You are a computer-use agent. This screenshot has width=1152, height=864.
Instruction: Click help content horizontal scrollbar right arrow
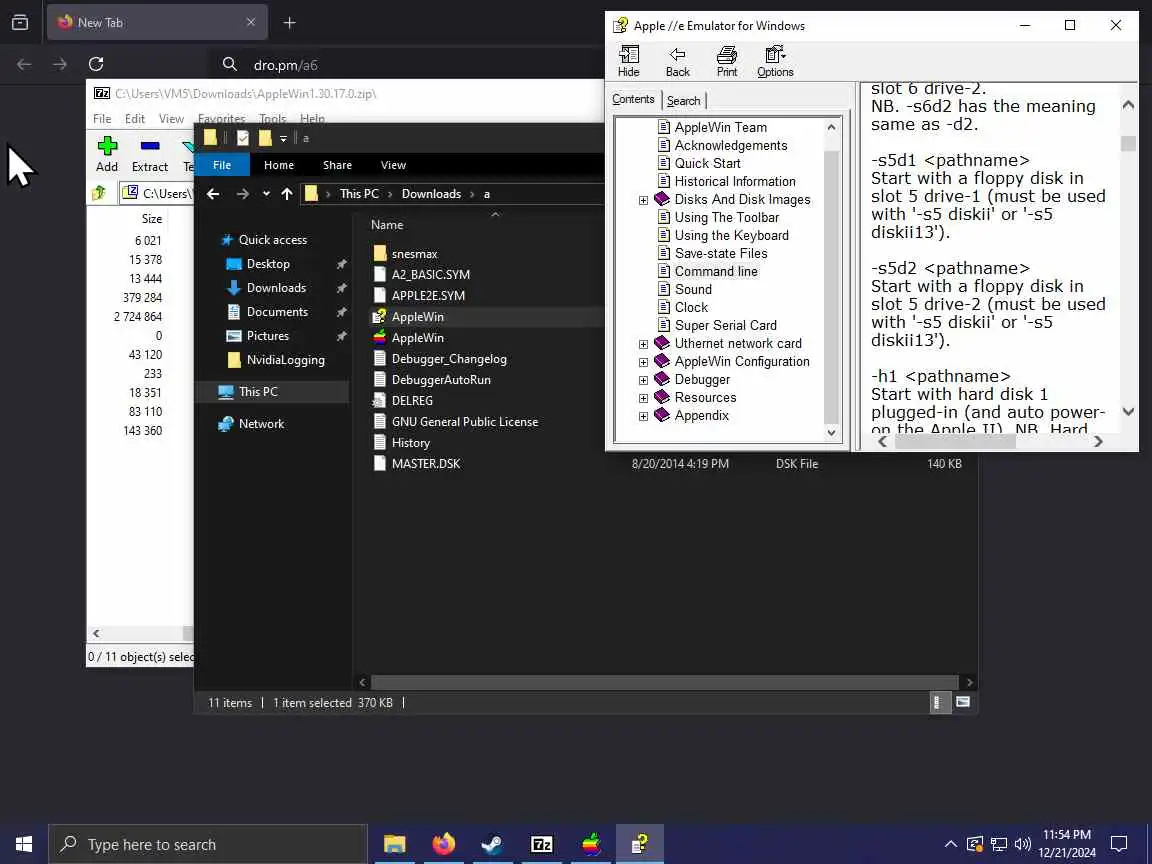pos(1098,442)
